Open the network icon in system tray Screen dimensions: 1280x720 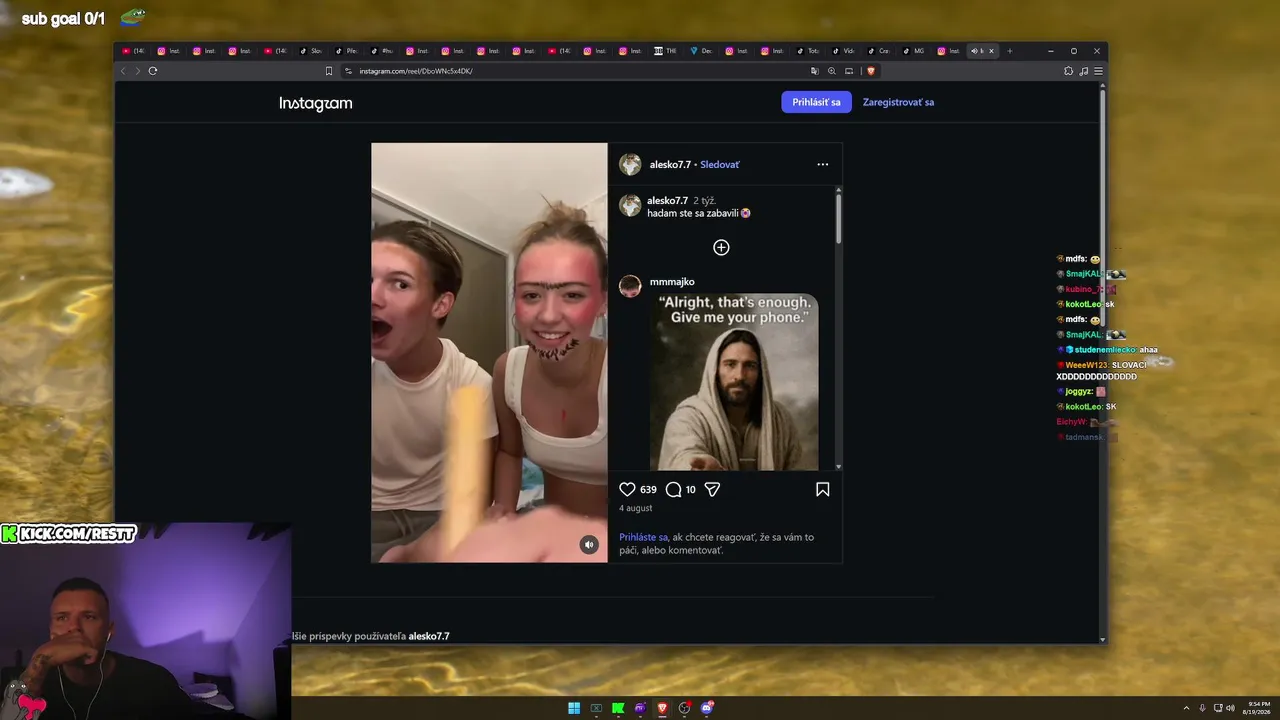pos(1217,708)
